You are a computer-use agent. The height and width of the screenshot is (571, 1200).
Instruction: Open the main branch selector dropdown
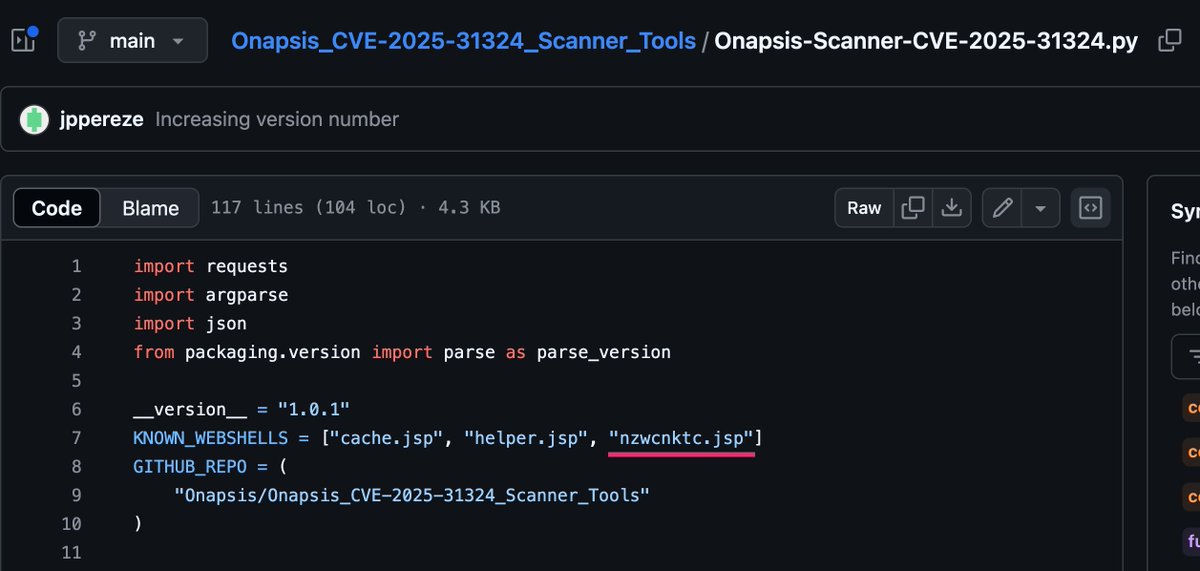pos(133,41)
